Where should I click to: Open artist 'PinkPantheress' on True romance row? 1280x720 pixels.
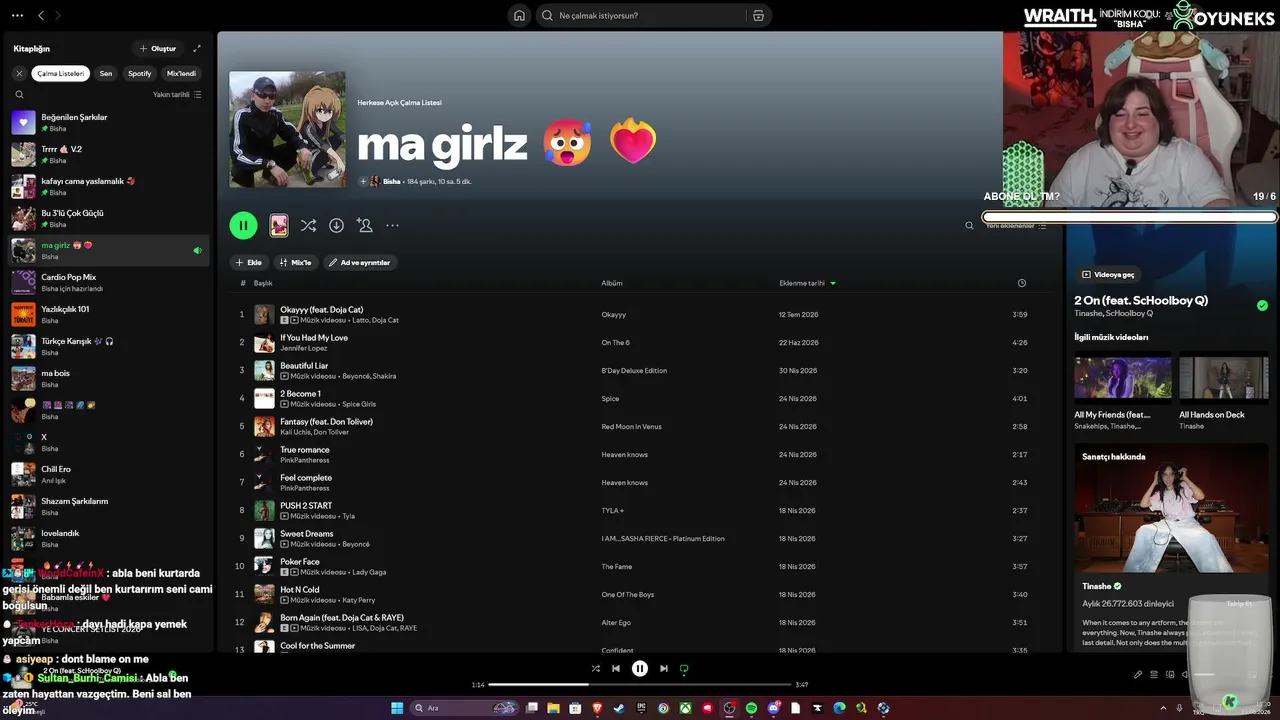coord(305,460)
